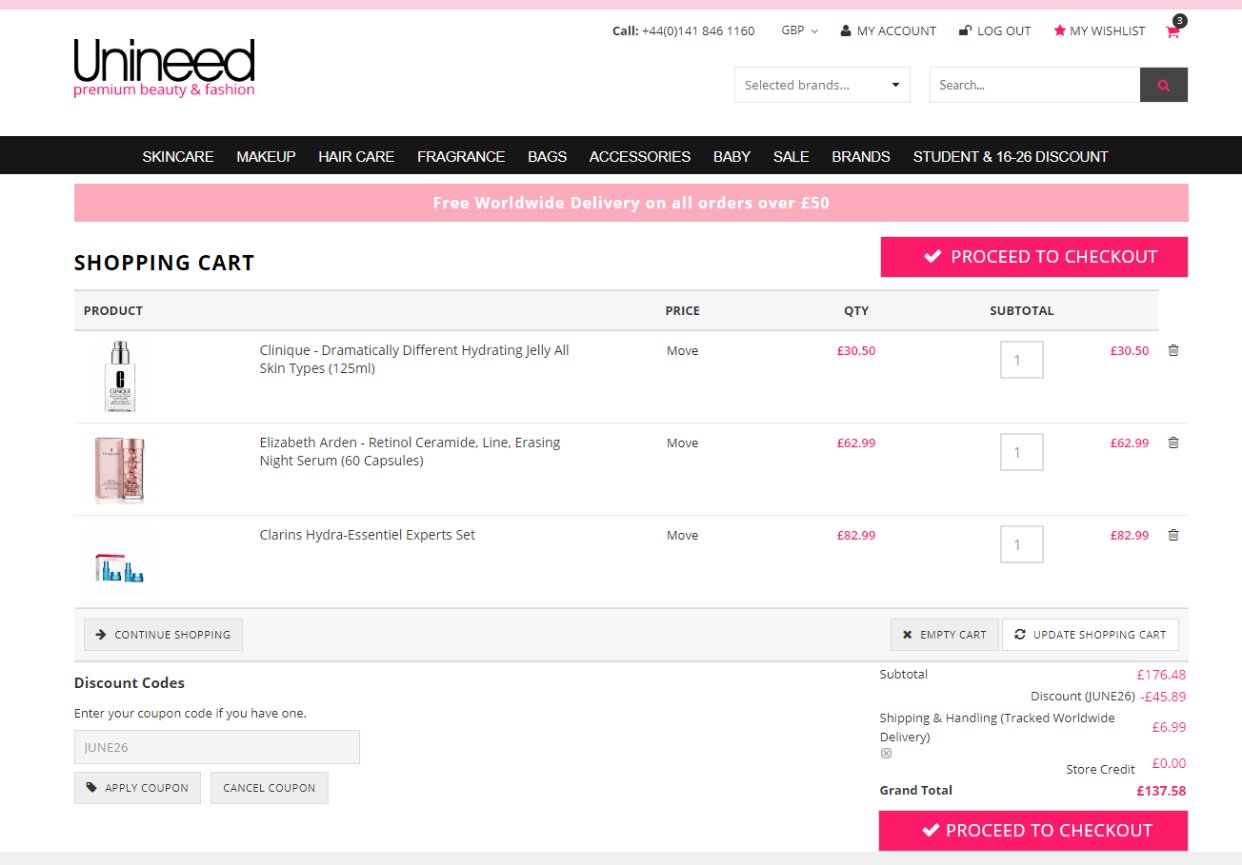This screenshot has height=865, width=1242.
Task: Click Move for the Elizabeth Arden item
Action: [x=682, y=443]
